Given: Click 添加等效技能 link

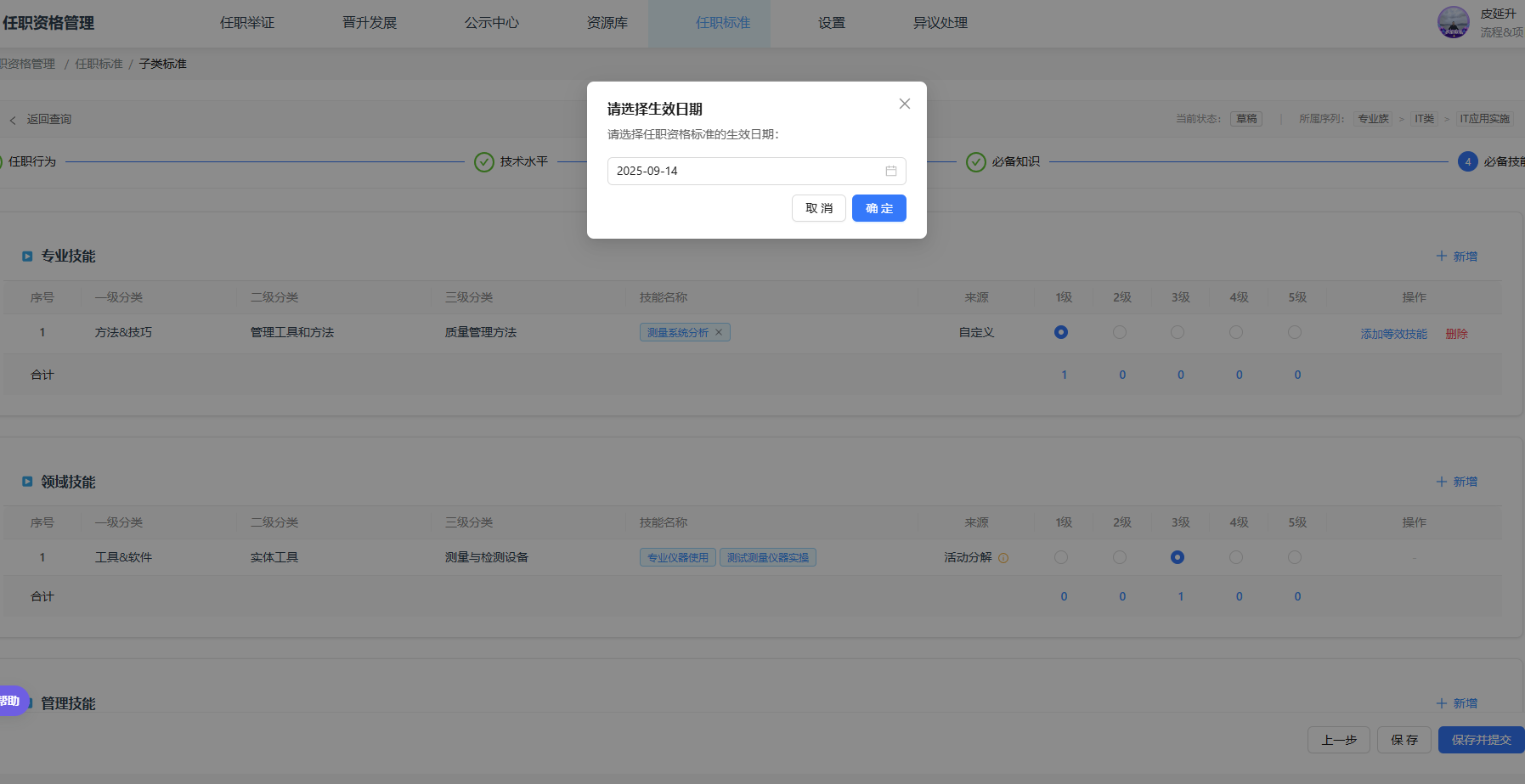Looking at the screenshot, I should [1393, 334].
